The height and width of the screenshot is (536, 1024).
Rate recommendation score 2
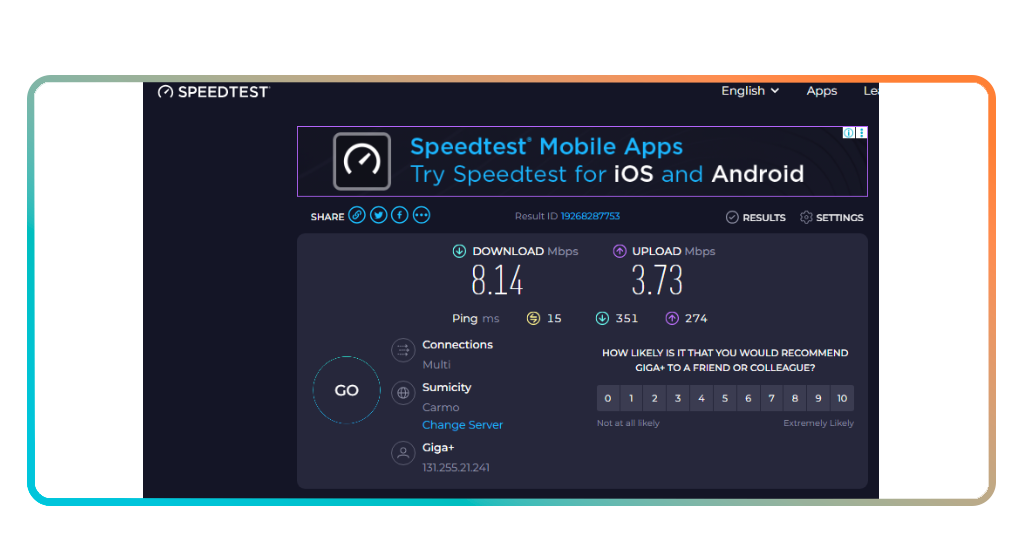[654, 398]
